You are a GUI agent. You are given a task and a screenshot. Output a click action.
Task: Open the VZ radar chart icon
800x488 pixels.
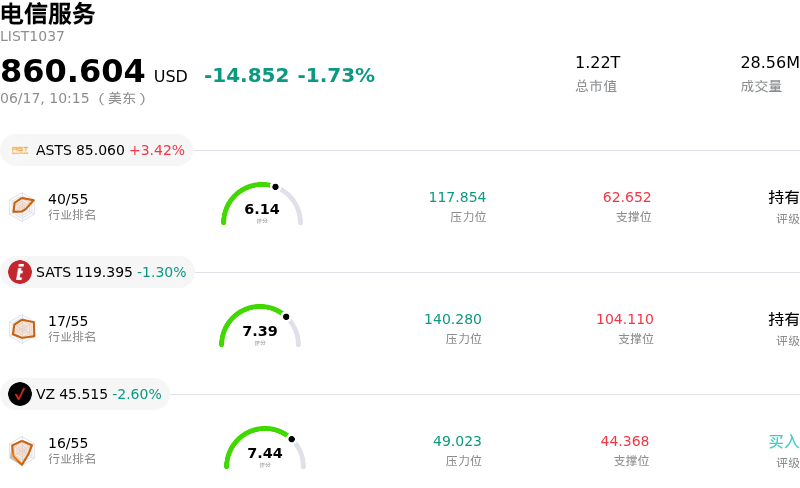22,451
